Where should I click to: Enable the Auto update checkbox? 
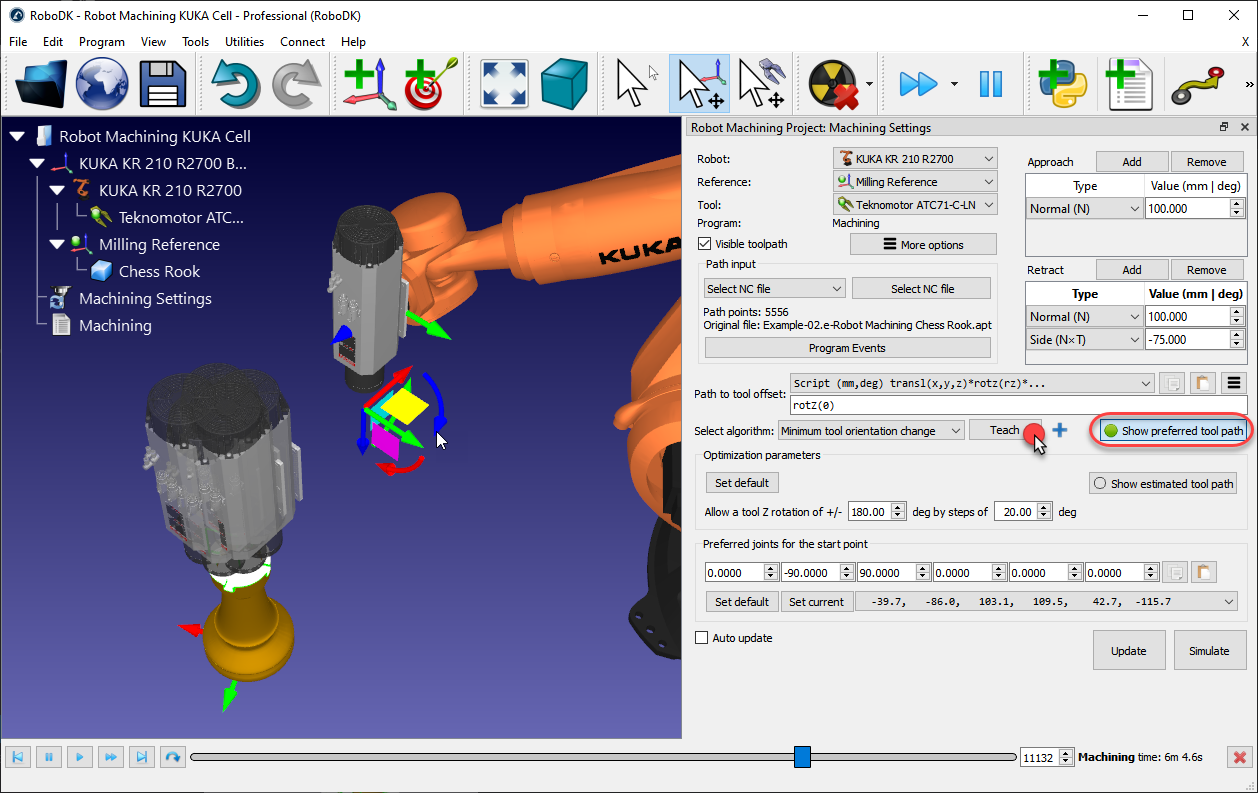(x=701, y=637)
